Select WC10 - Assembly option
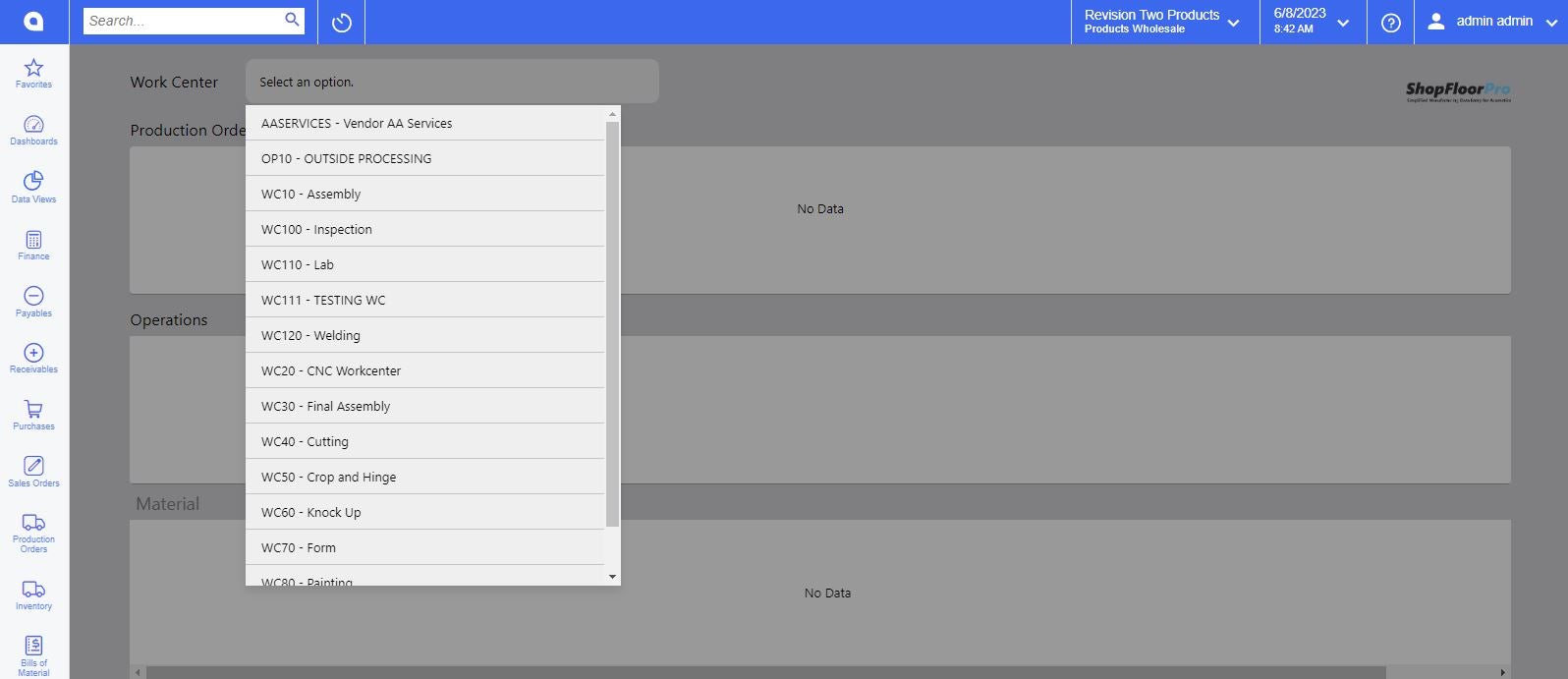This screenshot has height=679, width=1568. pyautogui.click(x=425, y=194)
